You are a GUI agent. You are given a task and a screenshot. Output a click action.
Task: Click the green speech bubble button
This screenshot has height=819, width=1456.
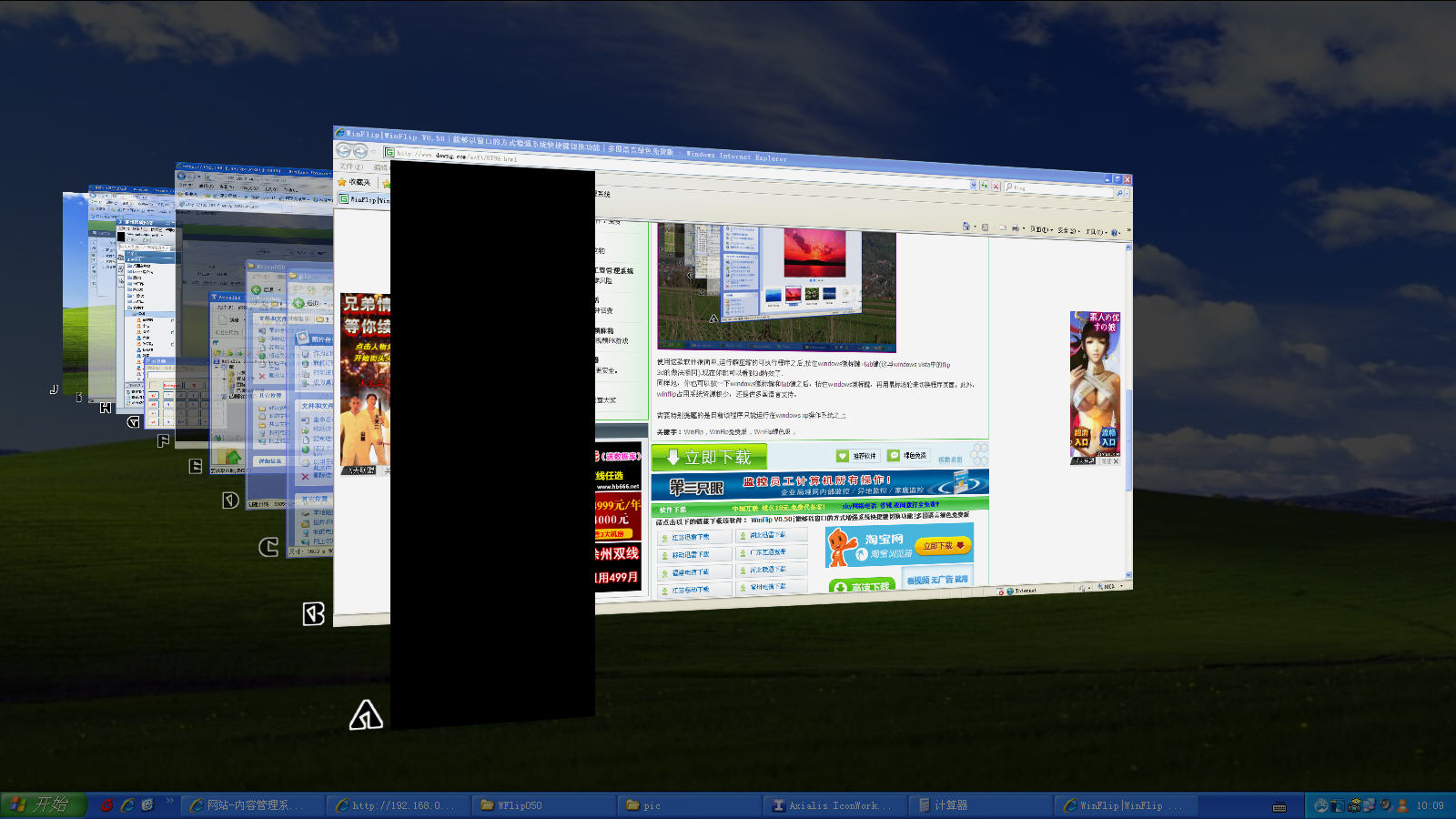(907, 455)
